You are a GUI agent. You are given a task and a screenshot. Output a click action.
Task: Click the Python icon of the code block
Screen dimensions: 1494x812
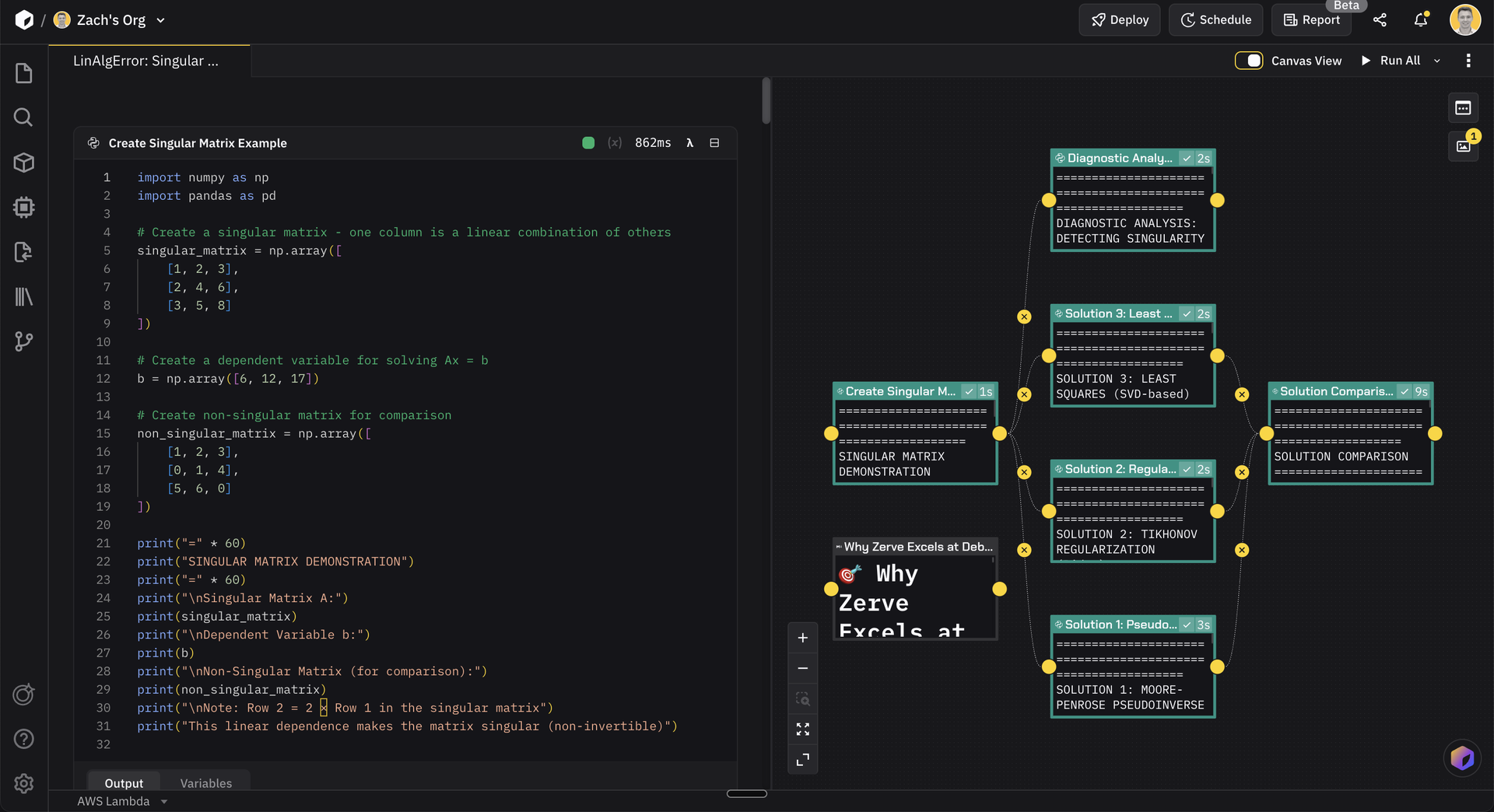[x=93, y=143]
